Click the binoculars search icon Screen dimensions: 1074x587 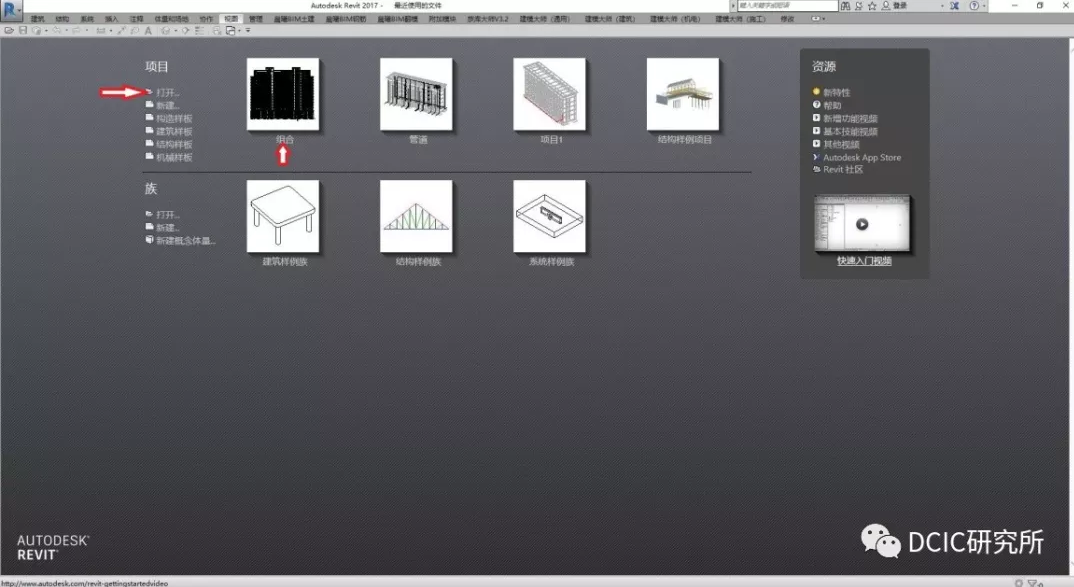[x=846, y=5]
